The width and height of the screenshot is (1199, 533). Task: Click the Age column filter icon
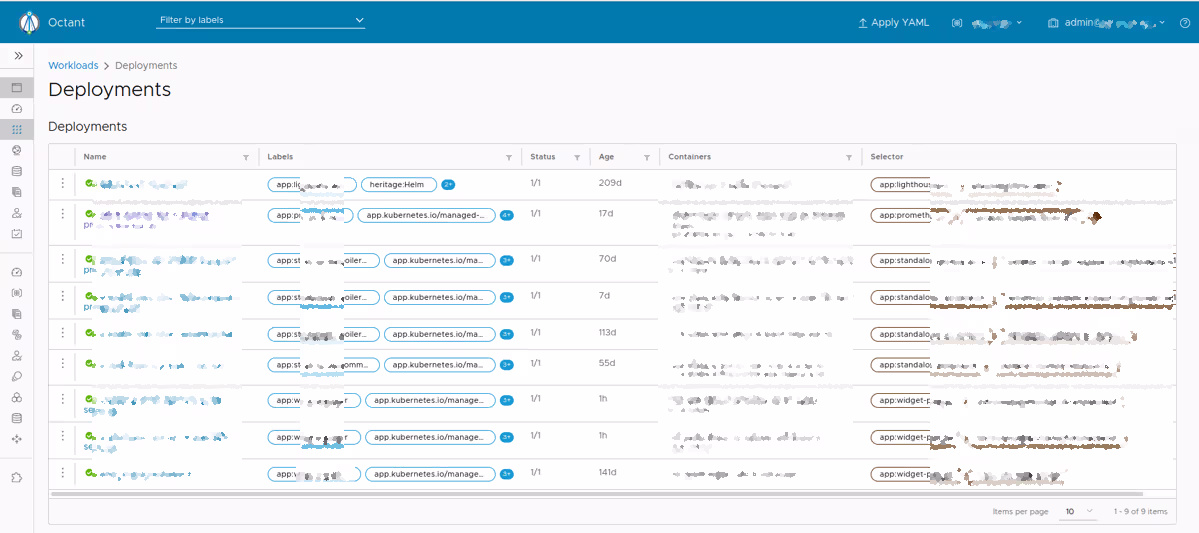click(x=647, y=158)
